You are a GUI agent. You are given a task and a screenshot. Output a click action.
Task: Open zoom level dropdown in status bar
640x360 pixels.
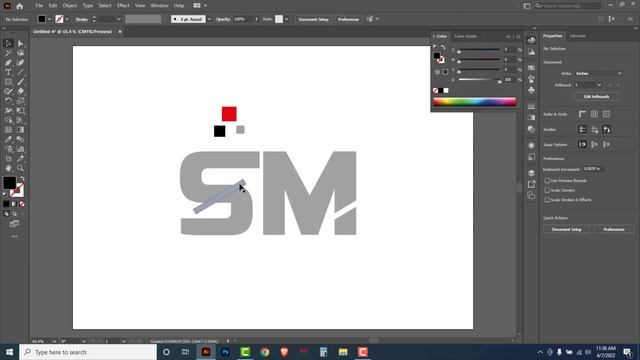(54, 341)
